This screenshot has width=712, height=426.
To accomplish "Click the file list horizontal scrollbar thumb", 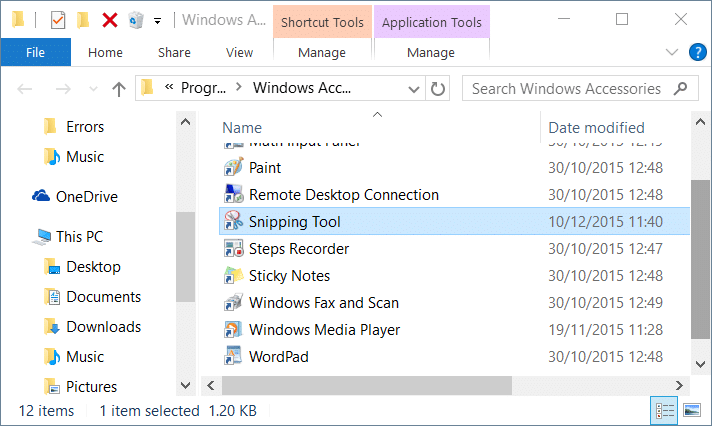I will (x=366, y=386).
